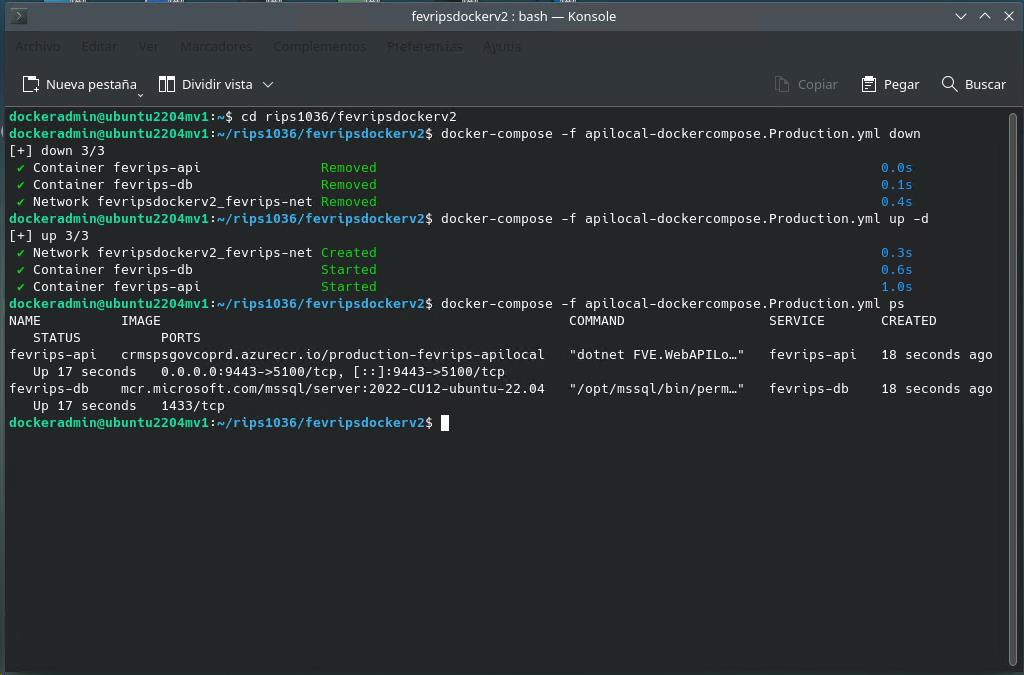Click the text 'cd rips1036/fevripsdockerv2'
The height and width of the screenshot is (675, 1024).
(x=349, y=116)
